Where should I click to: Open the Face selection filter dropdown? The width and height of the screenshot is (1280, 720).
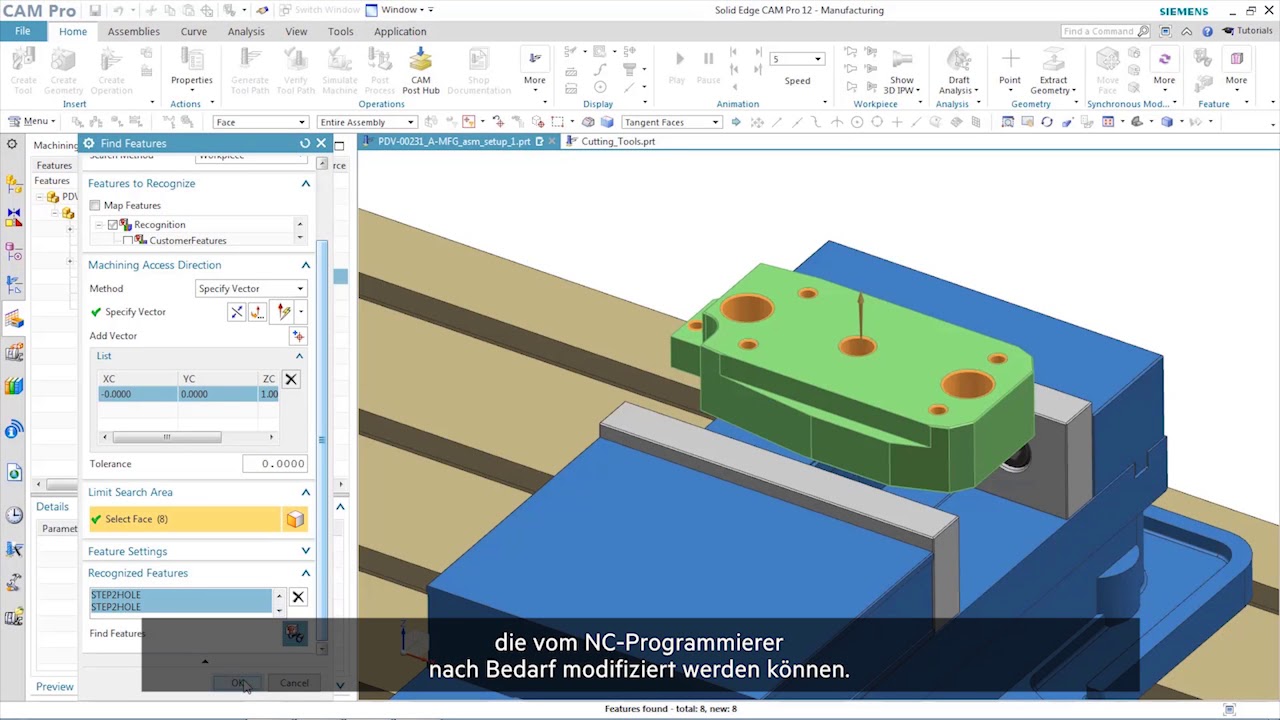260,122
